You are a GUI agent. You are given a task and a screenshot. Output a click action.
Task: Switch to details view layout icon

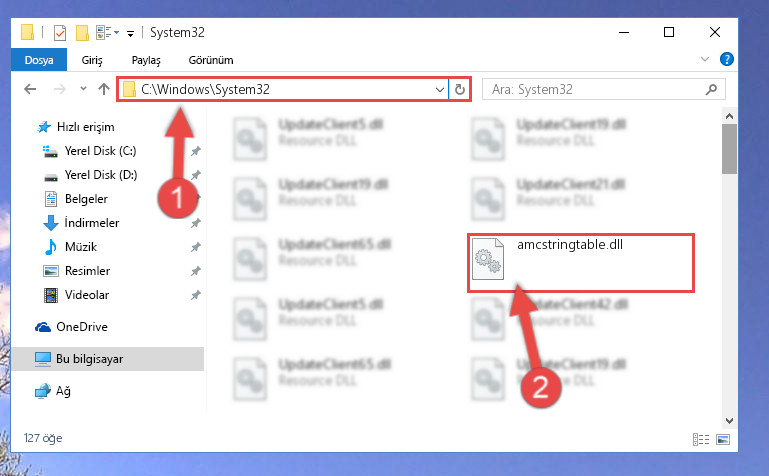[x=701, y=439]
